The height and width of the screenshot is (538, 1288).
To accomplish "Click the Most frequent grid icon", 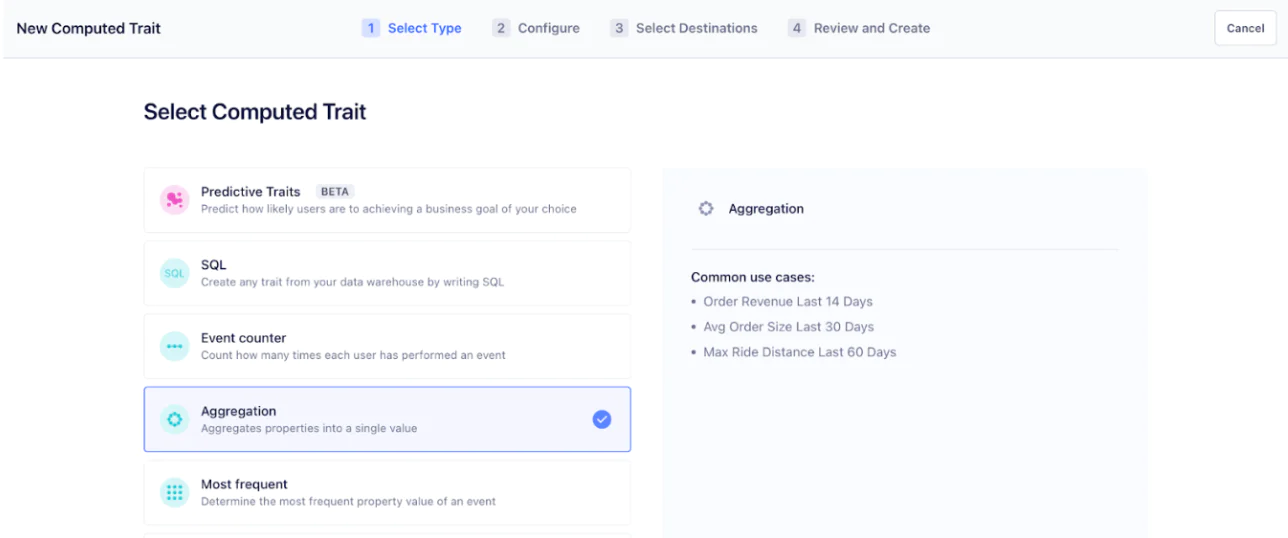I will tap(175, 492).
